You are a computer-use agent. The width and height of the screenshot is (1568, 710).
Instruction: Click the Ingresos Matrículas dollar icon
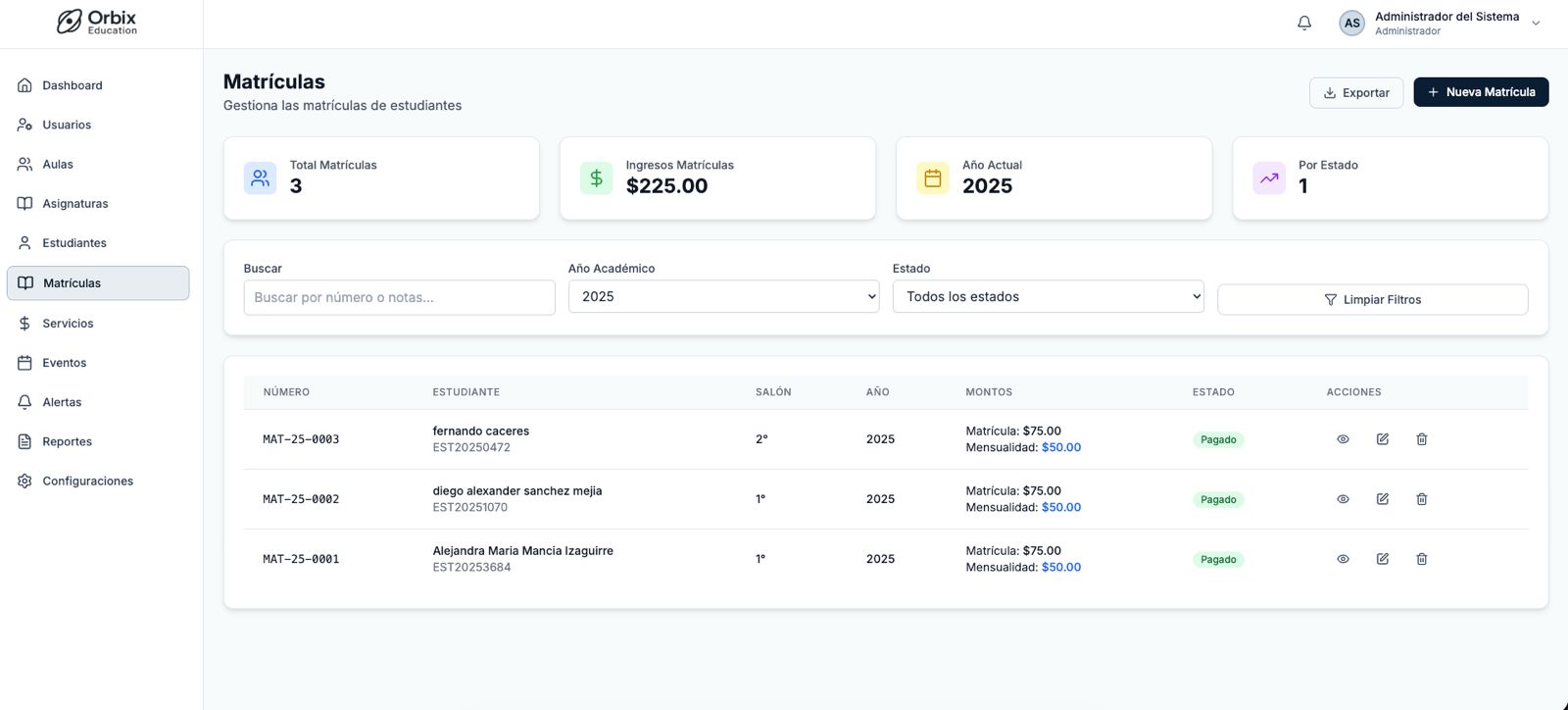point(596,178)
